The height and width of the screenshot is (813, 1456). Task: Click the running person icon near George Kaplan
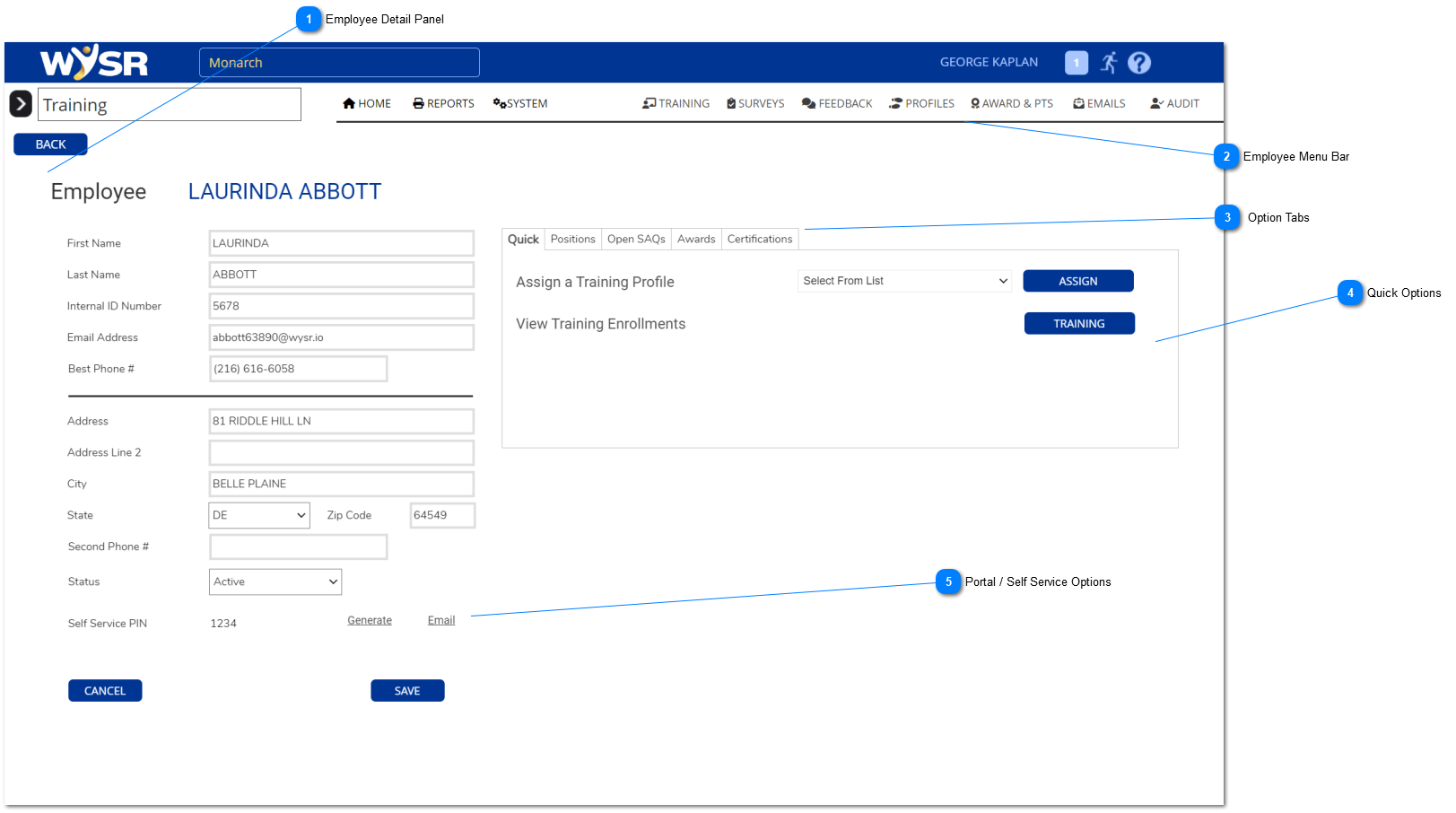[1109, 62]
